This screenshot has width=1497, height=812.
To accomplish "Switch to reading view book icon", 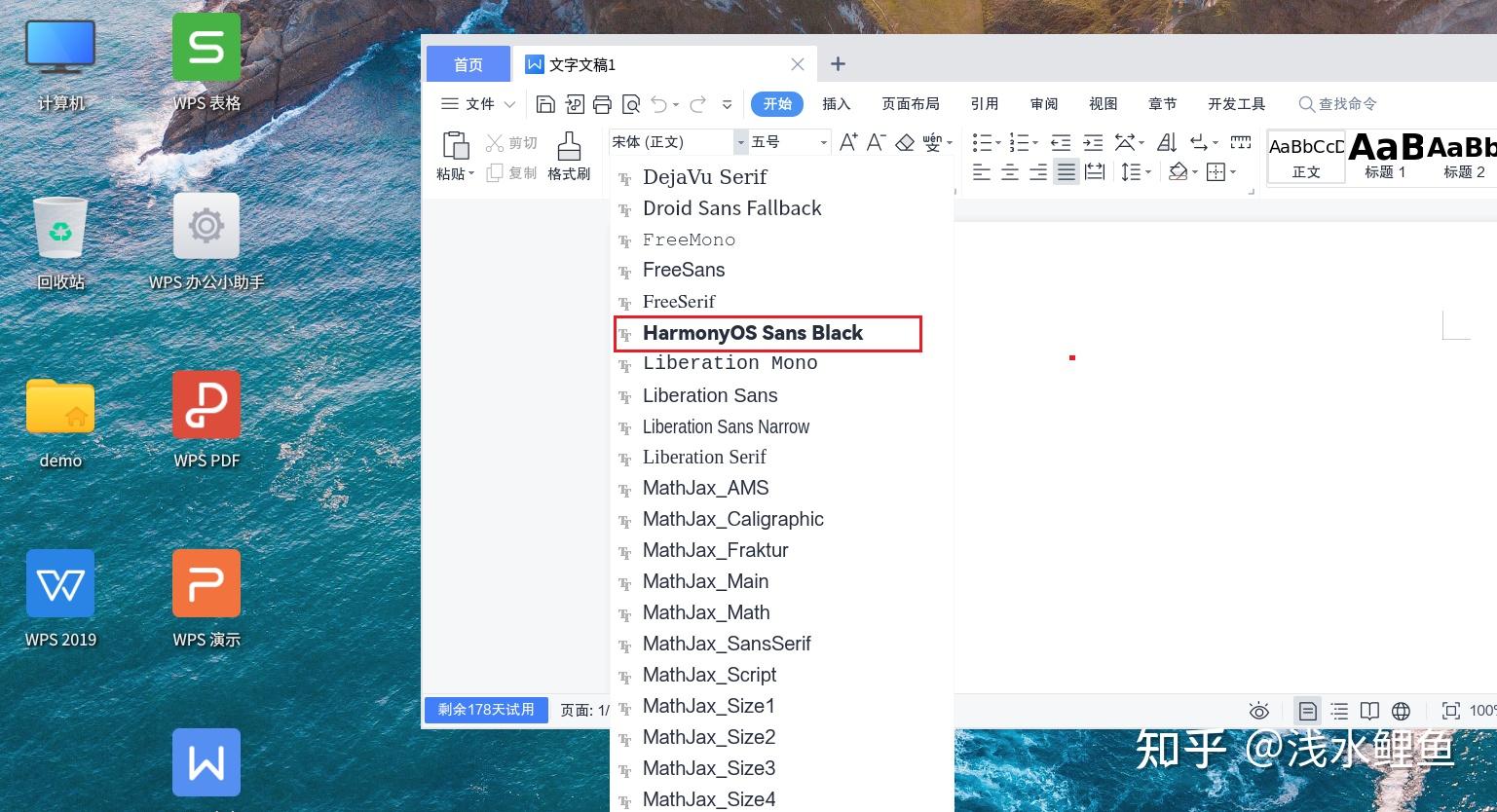I will (1369, 711).
